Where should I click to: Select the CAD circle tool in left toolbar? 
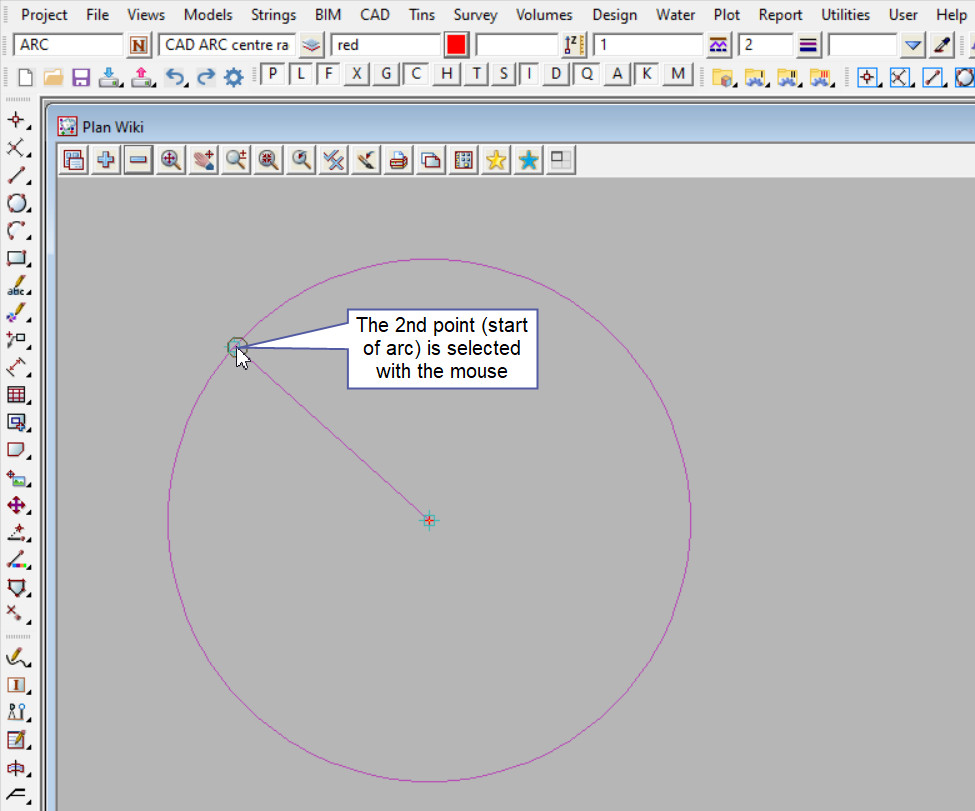16,203
